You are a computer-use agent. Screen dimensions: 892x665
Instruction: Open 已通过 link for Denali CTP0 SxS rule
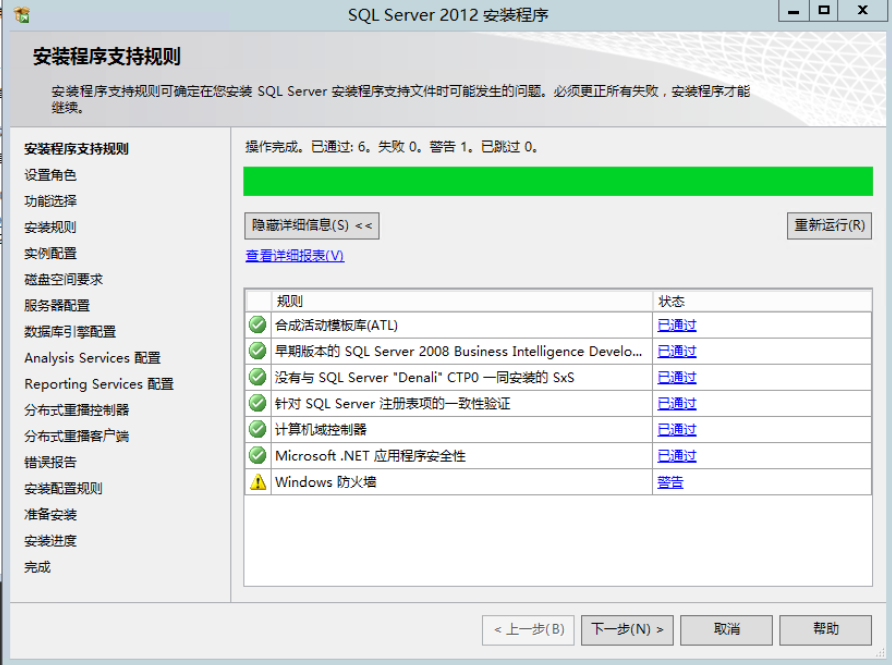point(677,378)
